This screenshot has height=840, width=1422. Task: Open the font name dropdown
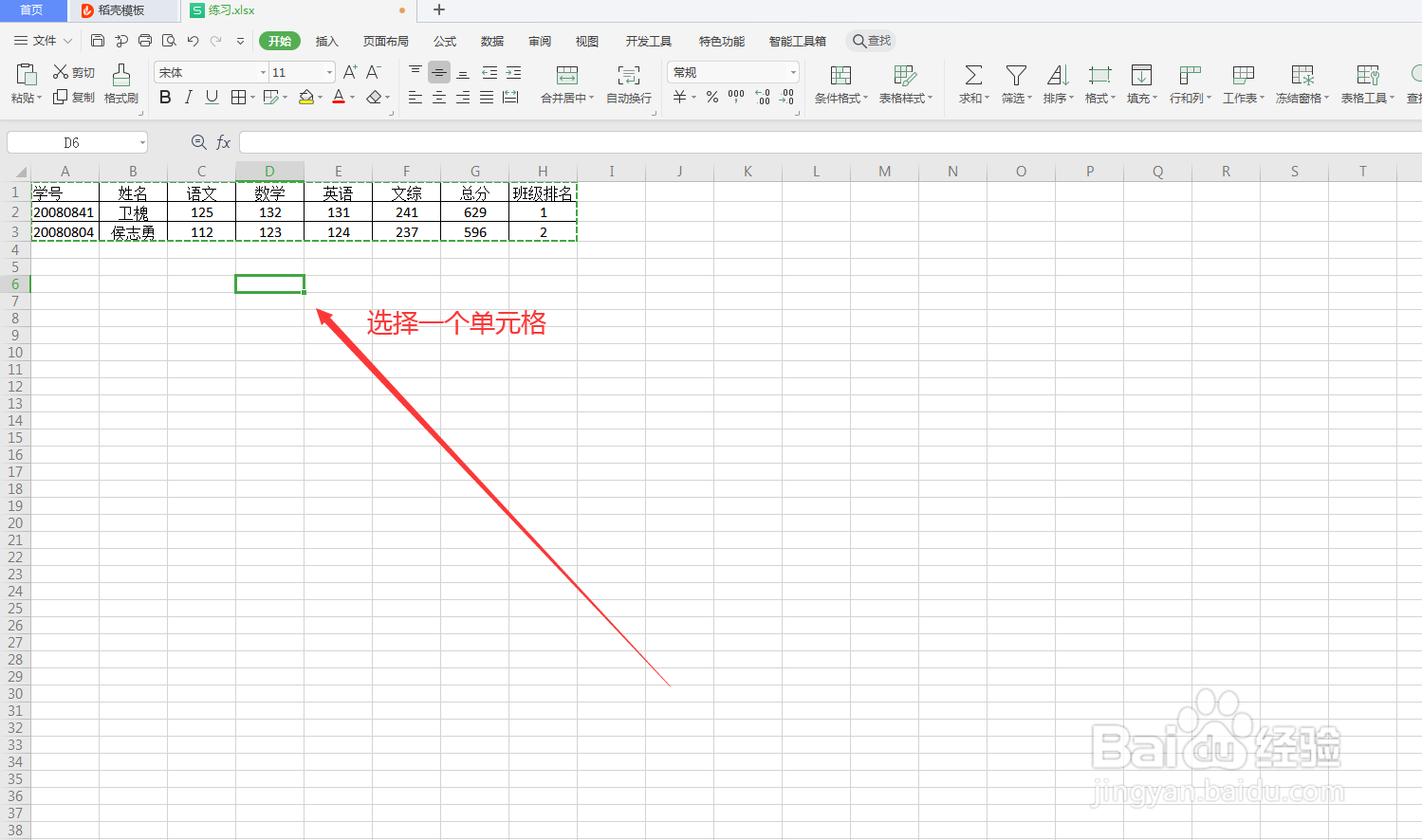(x=263, y=72)
